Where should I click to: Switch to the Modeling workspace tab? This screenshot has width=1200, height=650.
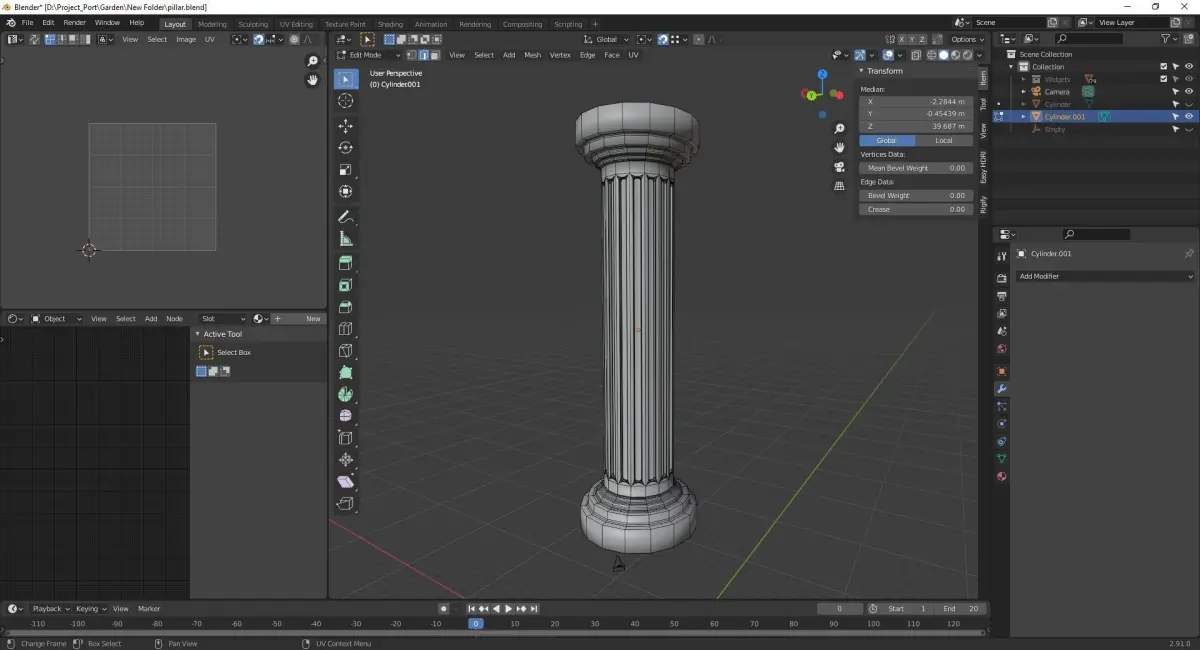click(212, 24)
